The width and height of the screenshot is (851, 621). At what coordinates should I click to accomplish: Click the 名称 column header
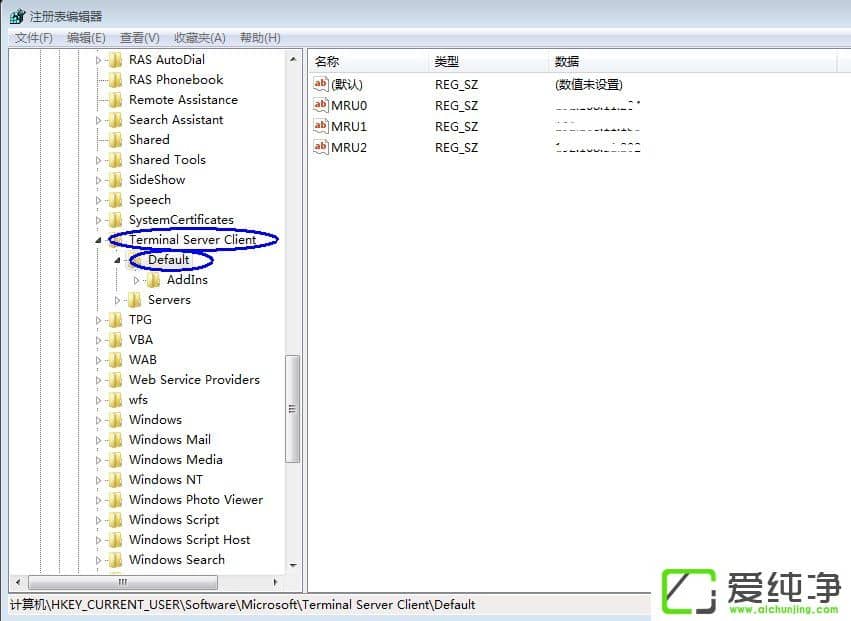[327, 61]
